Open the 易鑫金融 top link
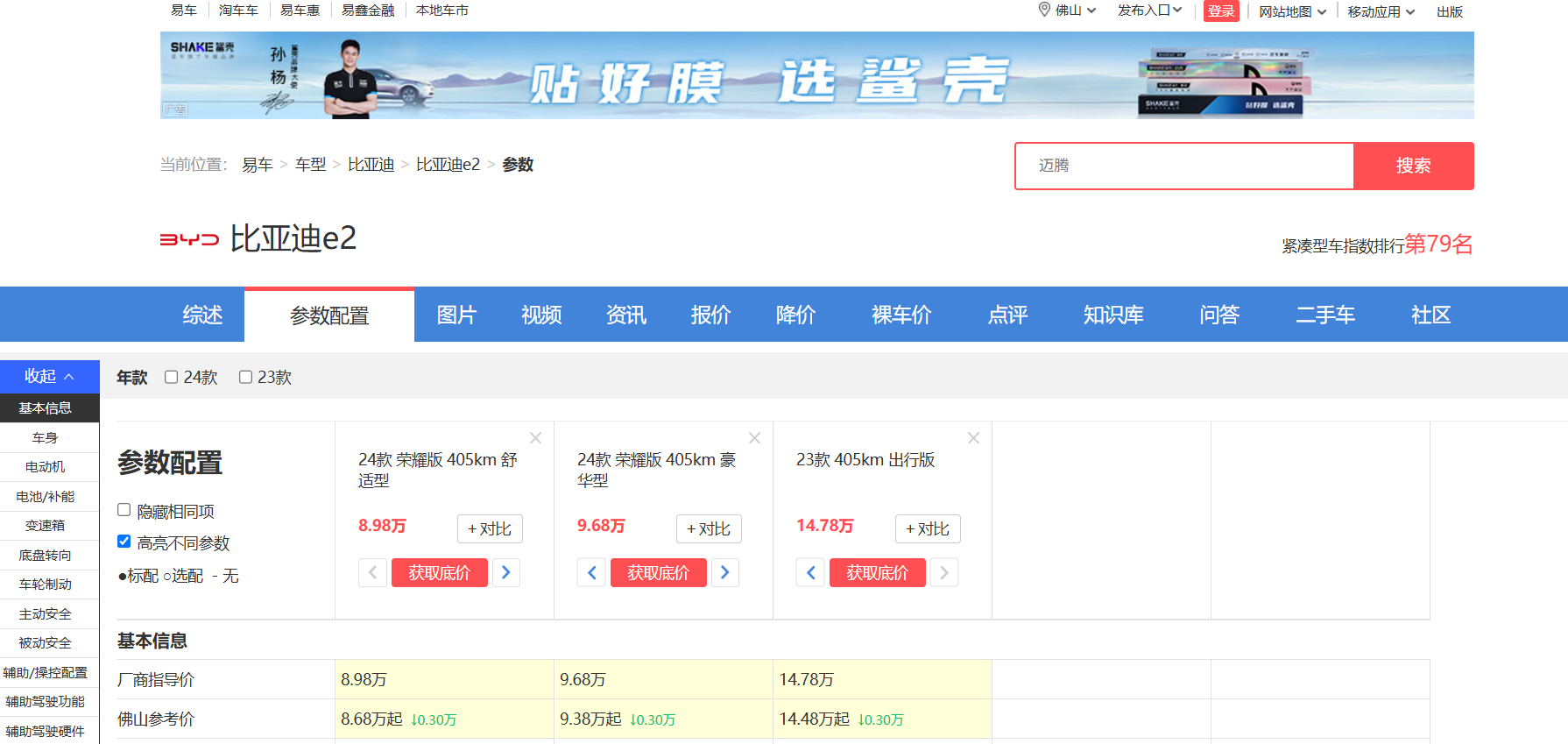Screen dimensions: 1568x744 click(368, 11)
